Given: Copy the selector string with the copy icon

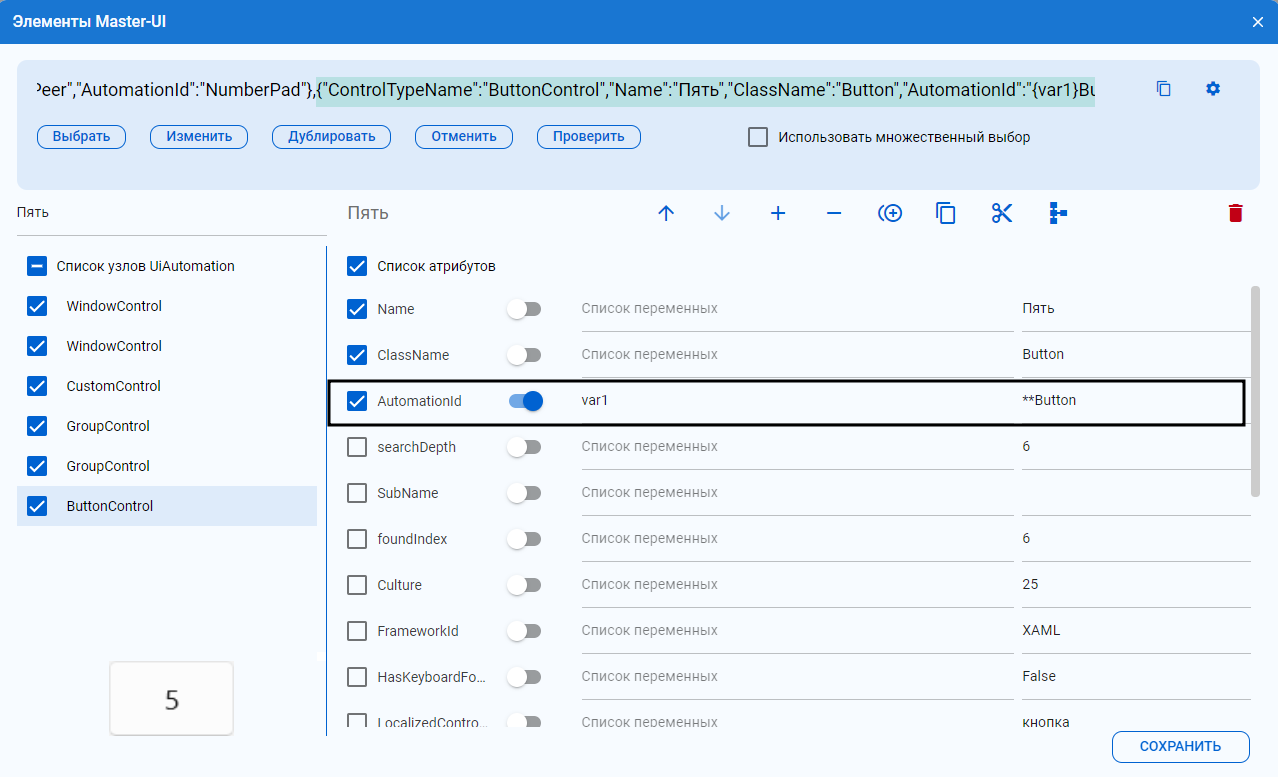Looking at the screenshot, I should (x=1163, y=89).
